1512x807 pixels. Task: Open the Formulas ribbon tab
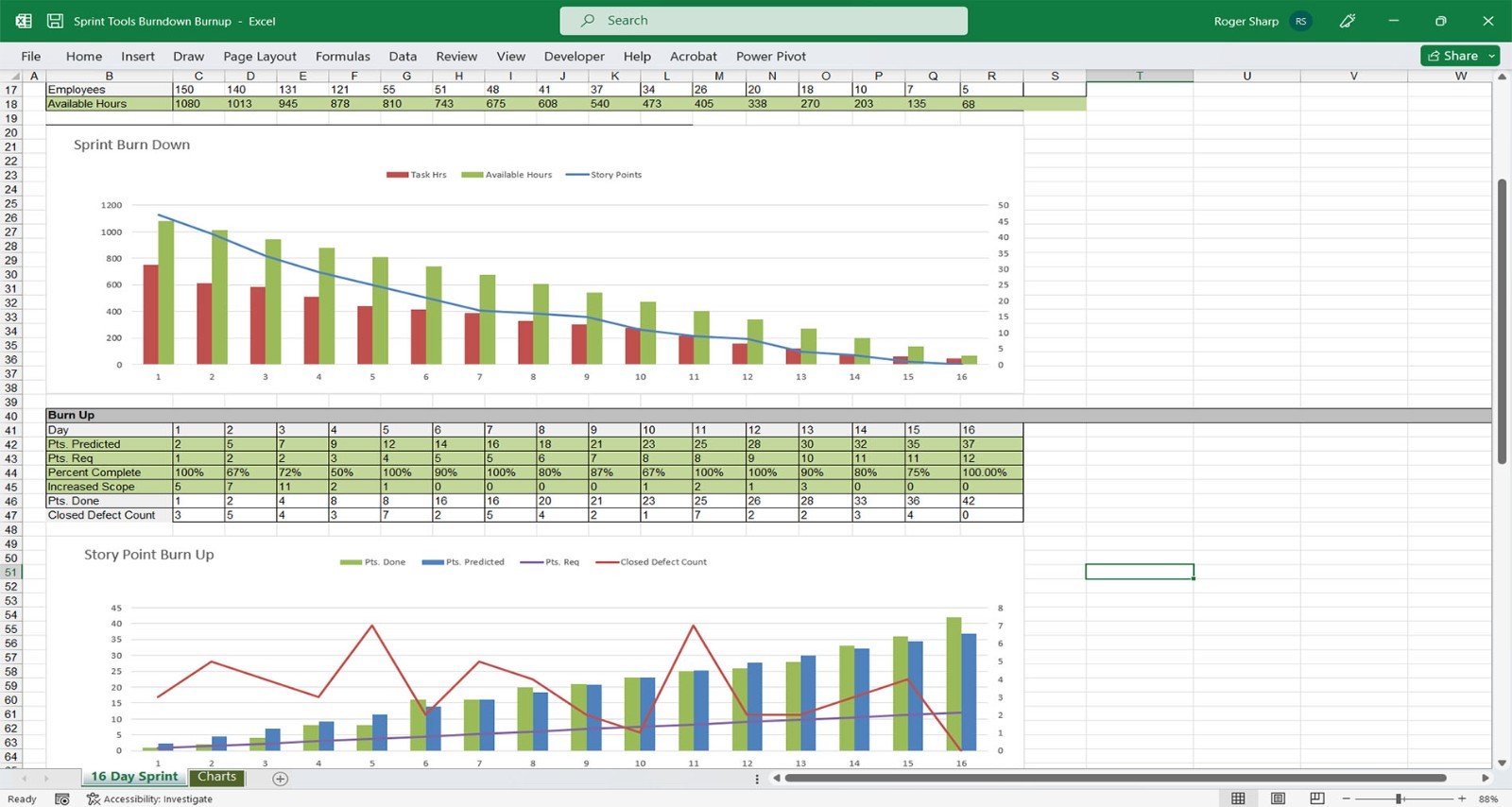[x=343, y=57]
